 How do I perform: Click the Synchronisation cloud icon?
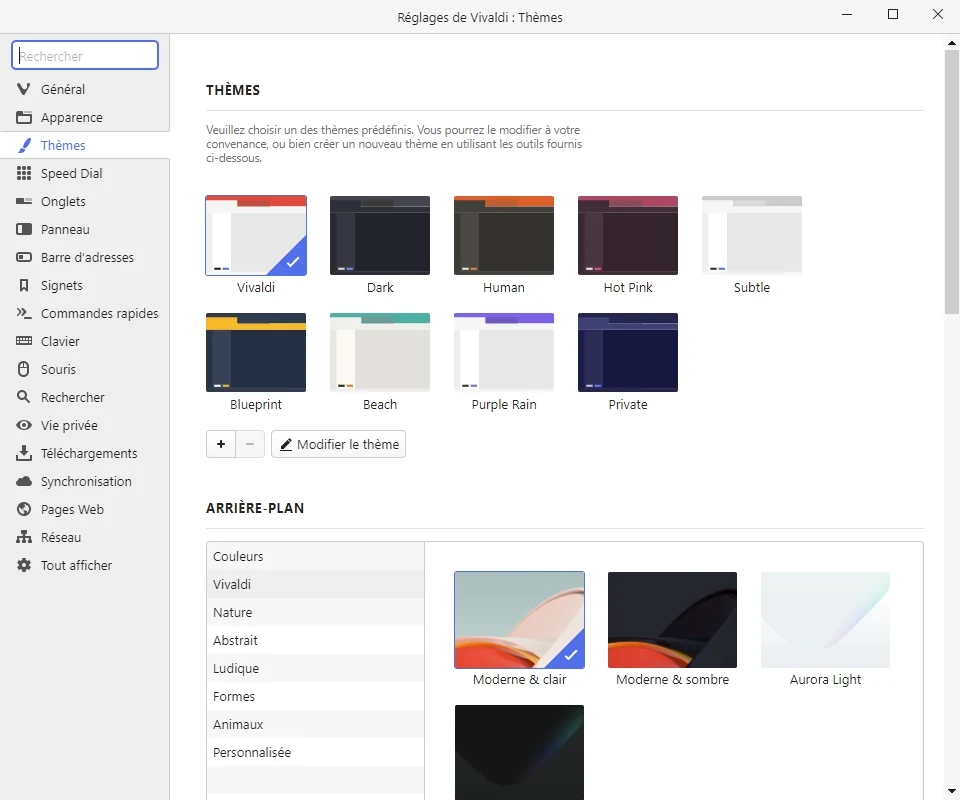coord(24,482)
